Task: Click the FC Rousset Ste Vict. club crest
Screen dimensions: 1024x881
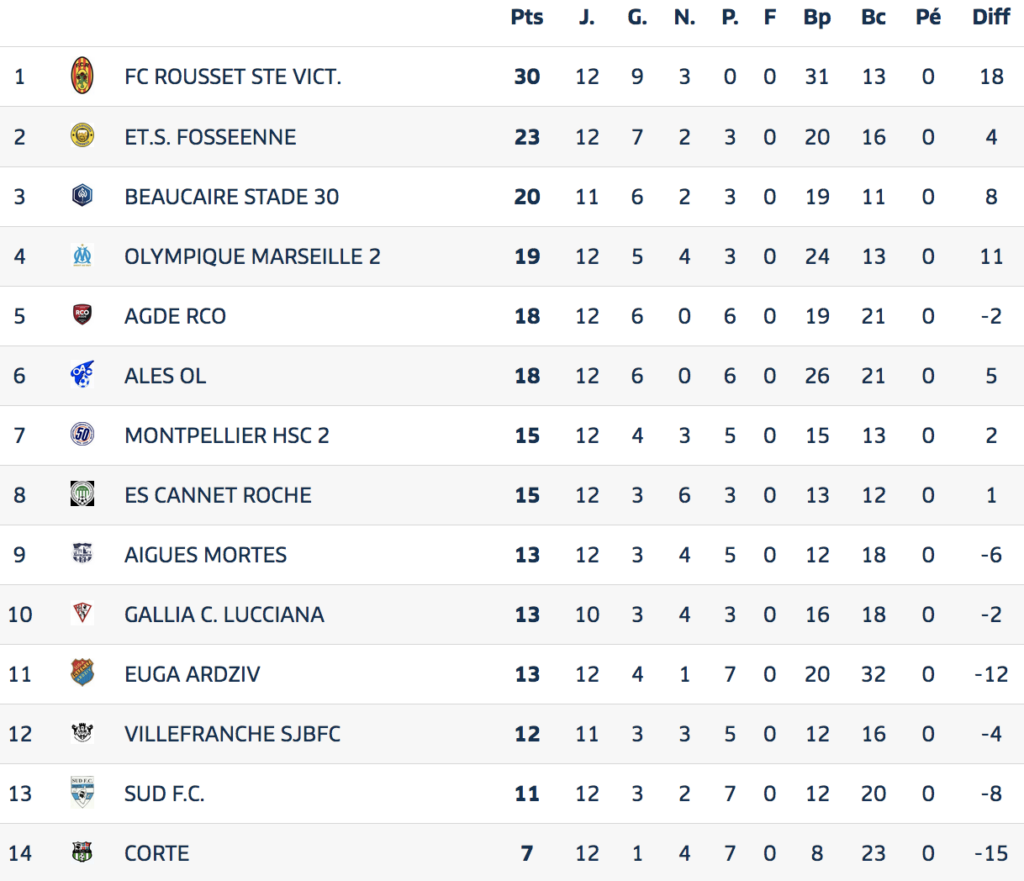Action: [x=82, y=76]
